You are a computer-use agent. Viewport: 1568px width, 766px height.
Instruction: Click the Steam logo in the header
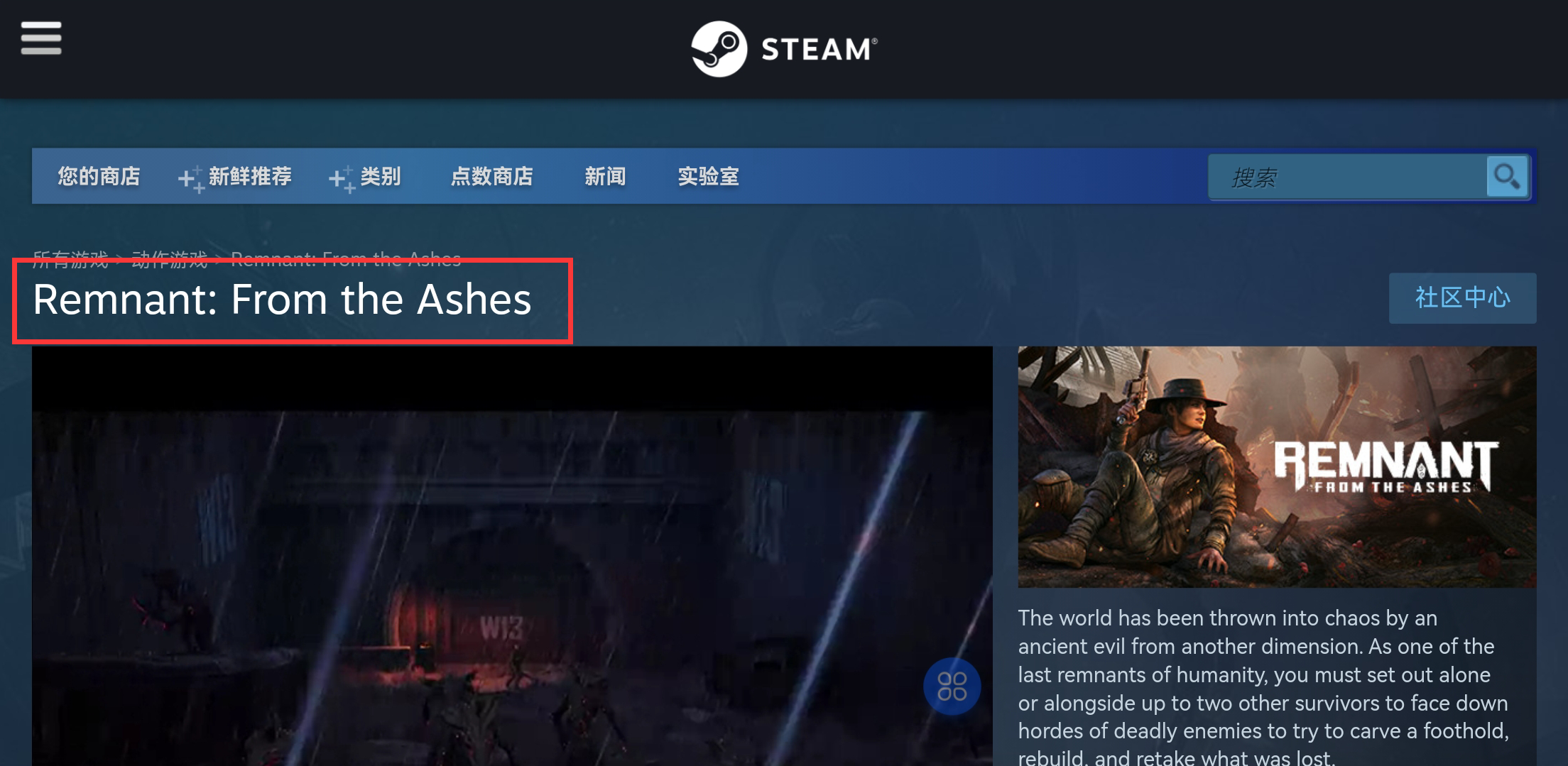pyautogui.click(x=785, y=48)
